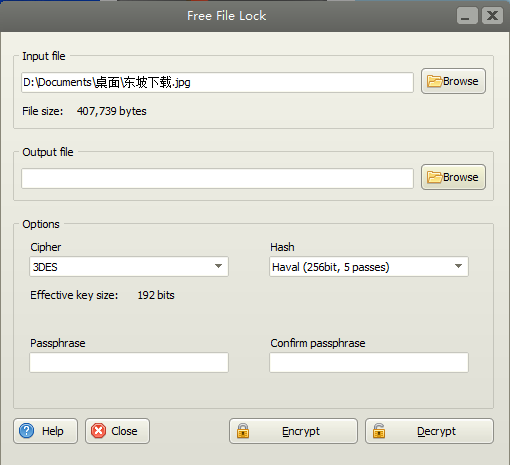The height and width of the screenshot is (465, 510).
Task: Minimize the Free File Lock window
Action: (x=467, y=16)
